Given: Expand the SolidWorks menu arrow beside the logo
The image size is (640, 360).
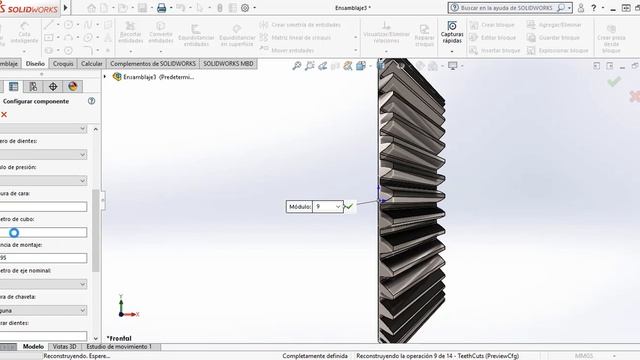Looking at the screenshot, I should (x=65, y=7).
